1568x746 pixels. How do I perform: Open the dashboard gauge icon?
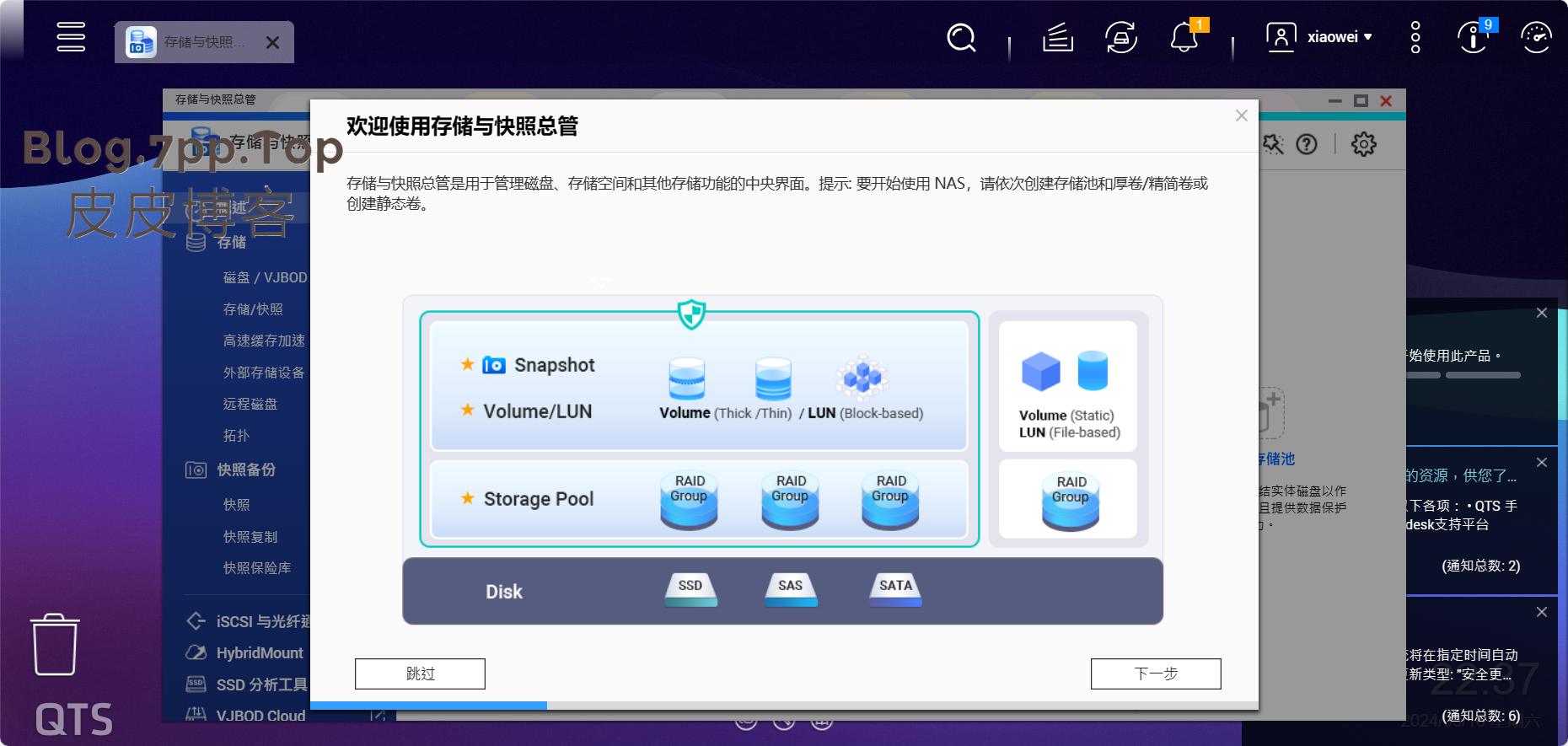click(1536, 38)
